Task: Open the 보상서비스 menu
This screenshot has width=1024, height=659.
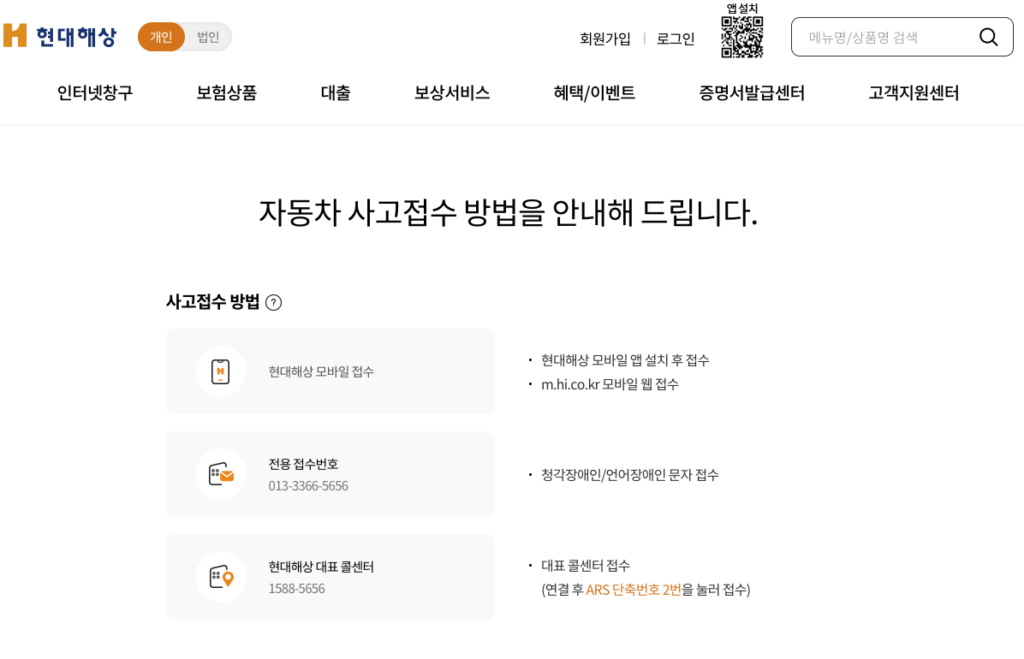Action: [451, 92]
